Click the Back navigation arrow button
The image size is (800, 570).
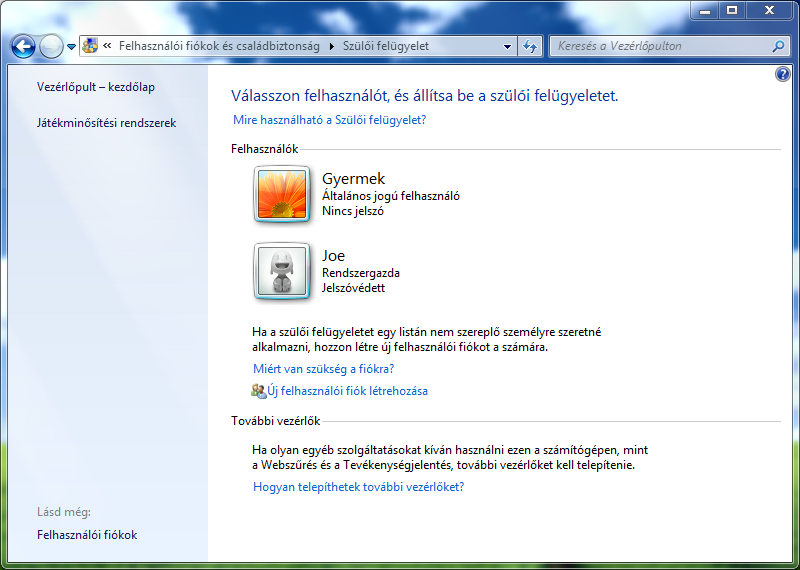click(23, 46)
